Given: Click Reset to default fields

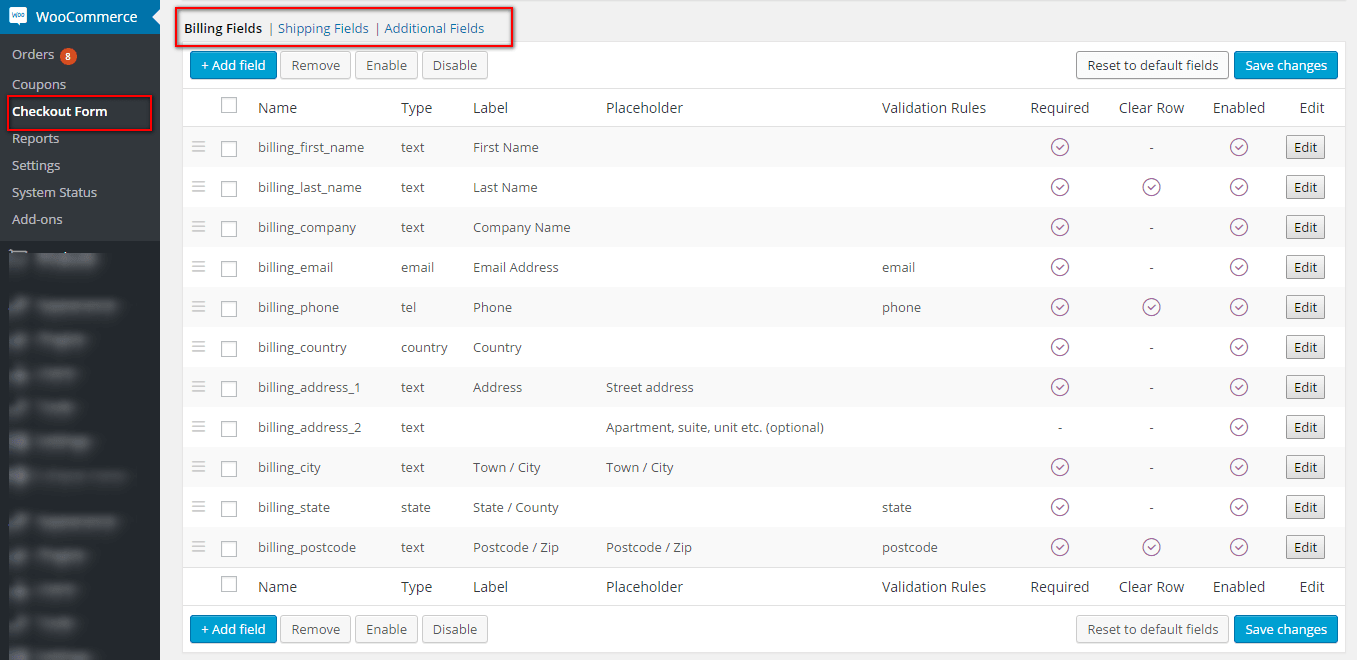Looking at the screenshot, I should [1152, 64].
